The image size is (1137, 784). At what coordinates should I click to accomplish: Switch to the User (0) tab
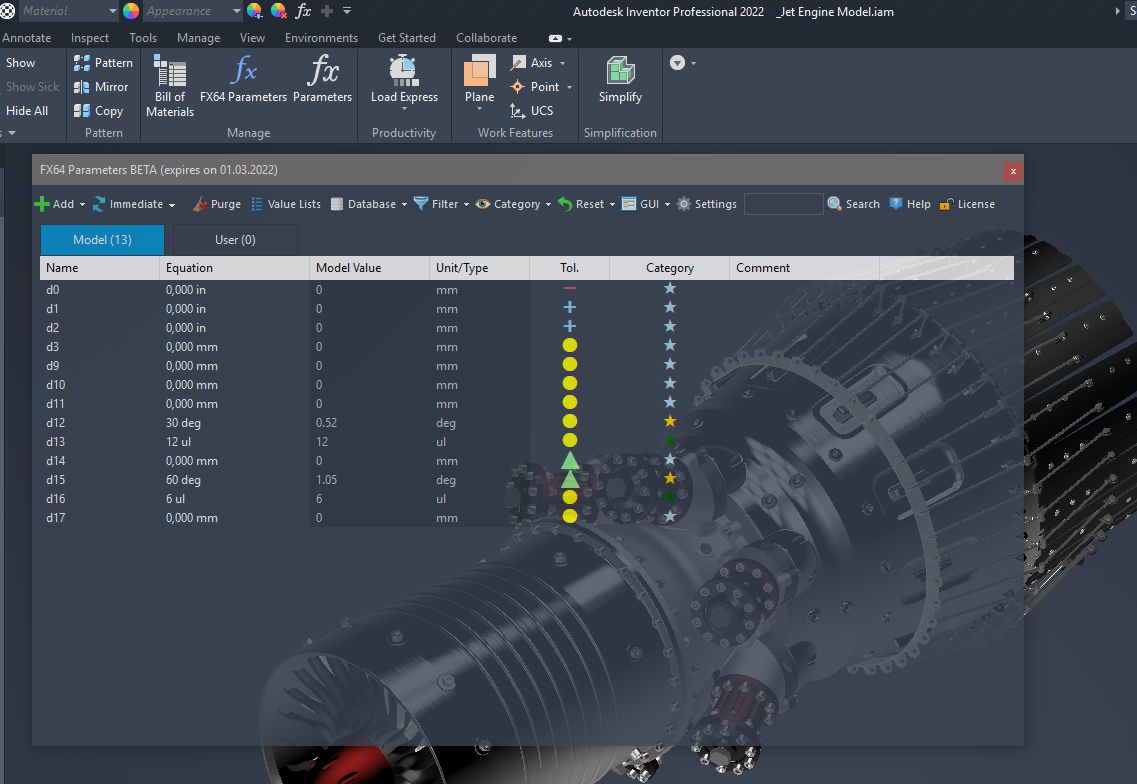click(235, 239)
